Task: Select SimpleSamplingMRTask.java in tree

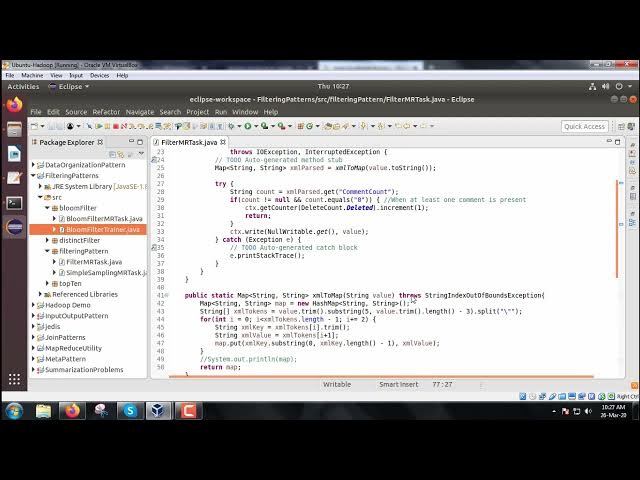Action: click(x=106, y=273)
